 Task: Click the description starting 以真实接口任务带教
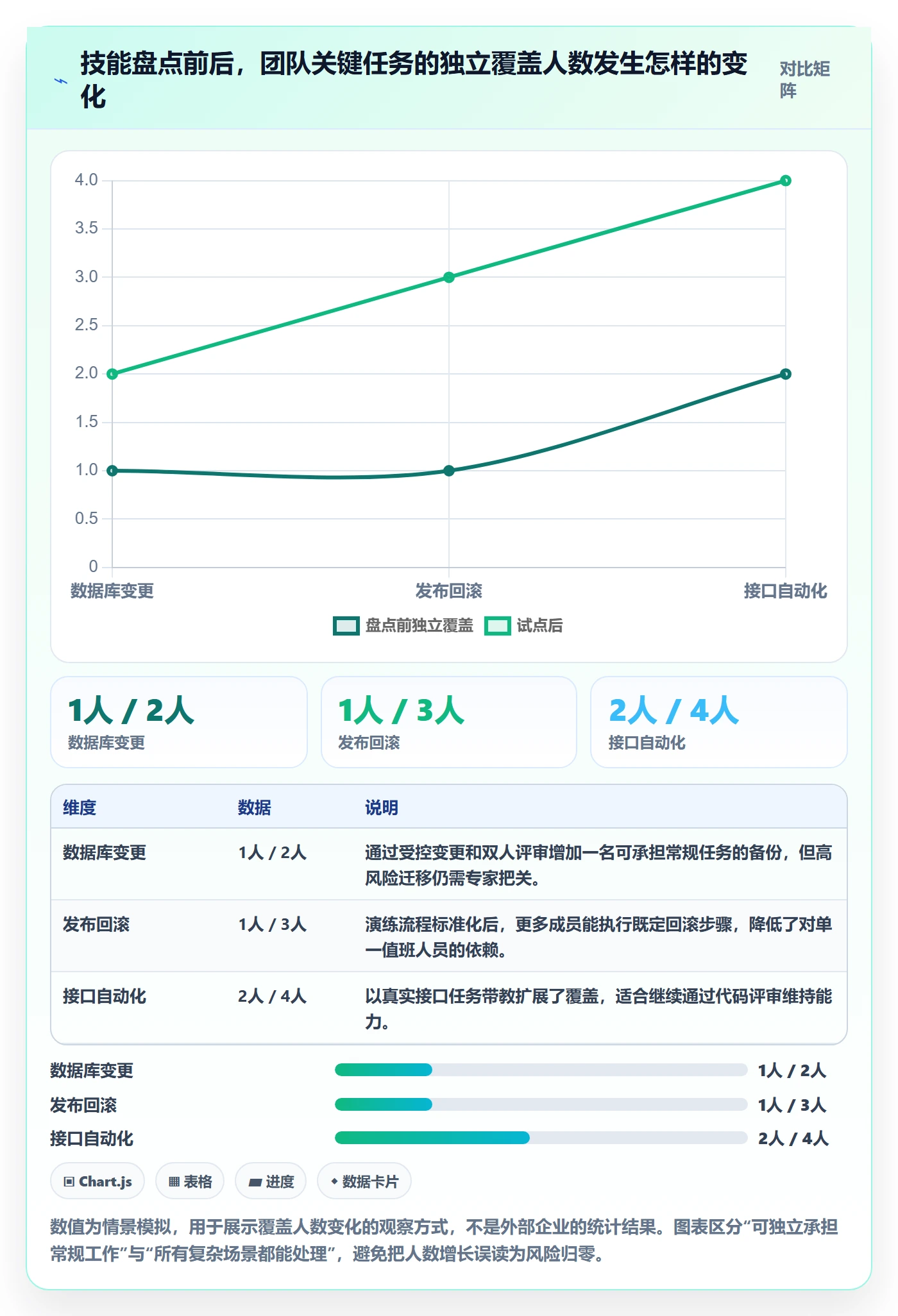pos(598,1009)
